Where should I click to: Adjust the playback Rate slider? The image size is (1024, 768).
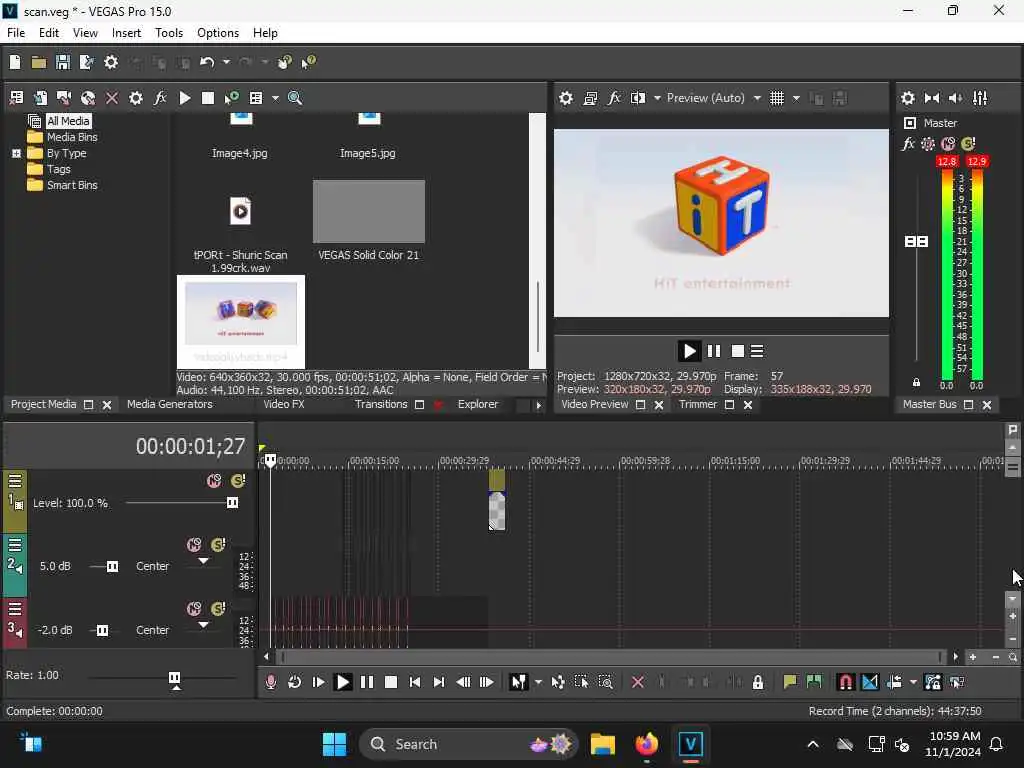(174, 678)
